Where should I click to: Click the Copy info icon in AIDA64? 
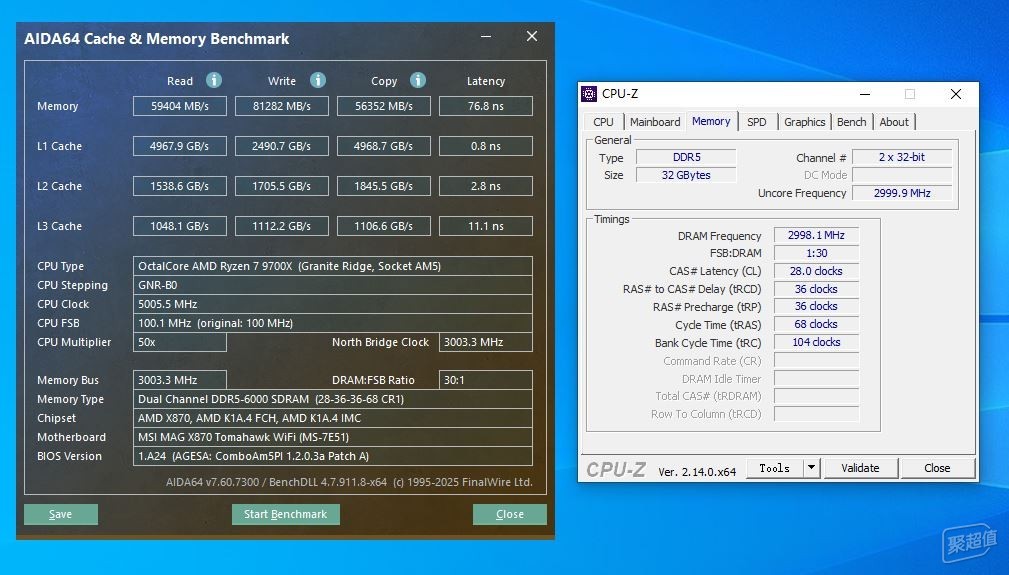(418, 80)
